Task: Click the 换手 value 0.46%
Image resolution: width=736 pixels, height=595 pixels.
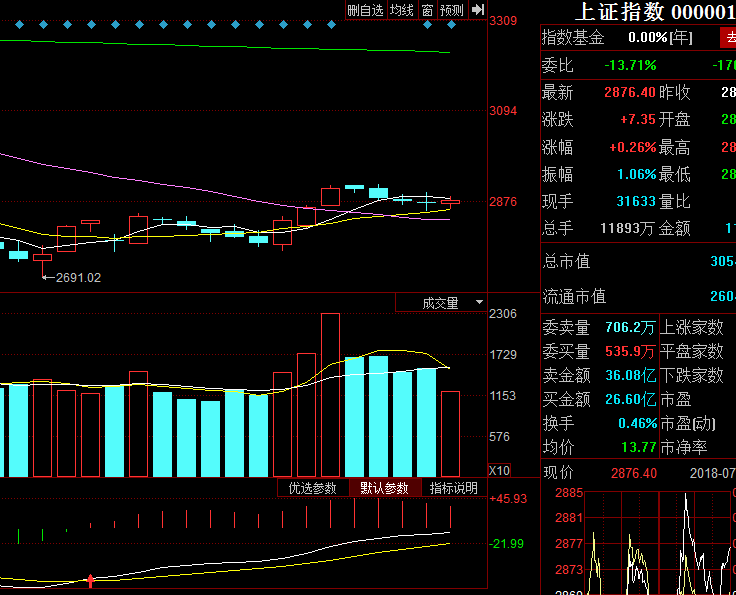Action: (x=637, y=423)
